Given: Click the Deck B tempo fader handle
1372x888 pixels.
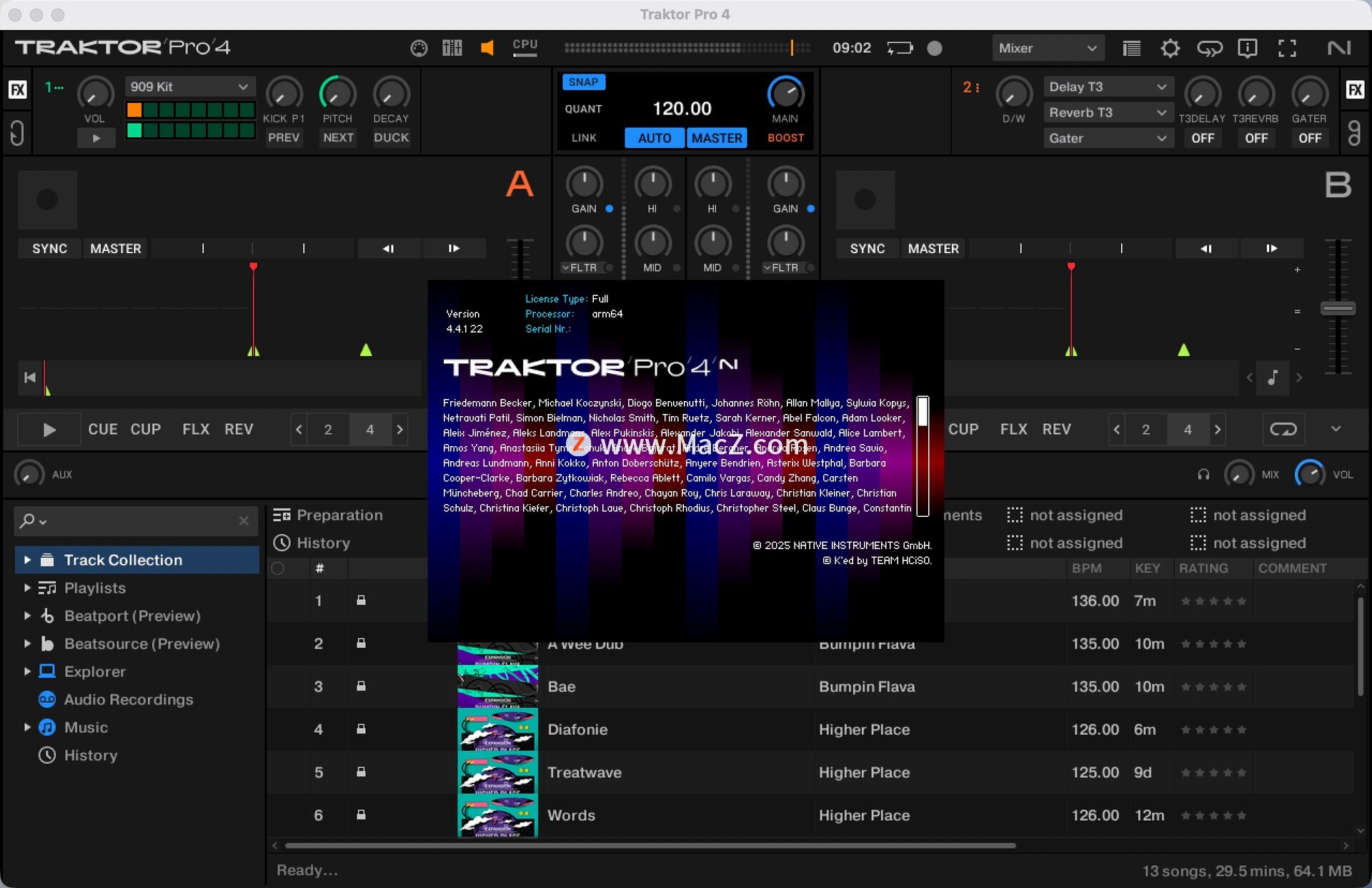Looking at the screenshot, I should pos(1337,309).
